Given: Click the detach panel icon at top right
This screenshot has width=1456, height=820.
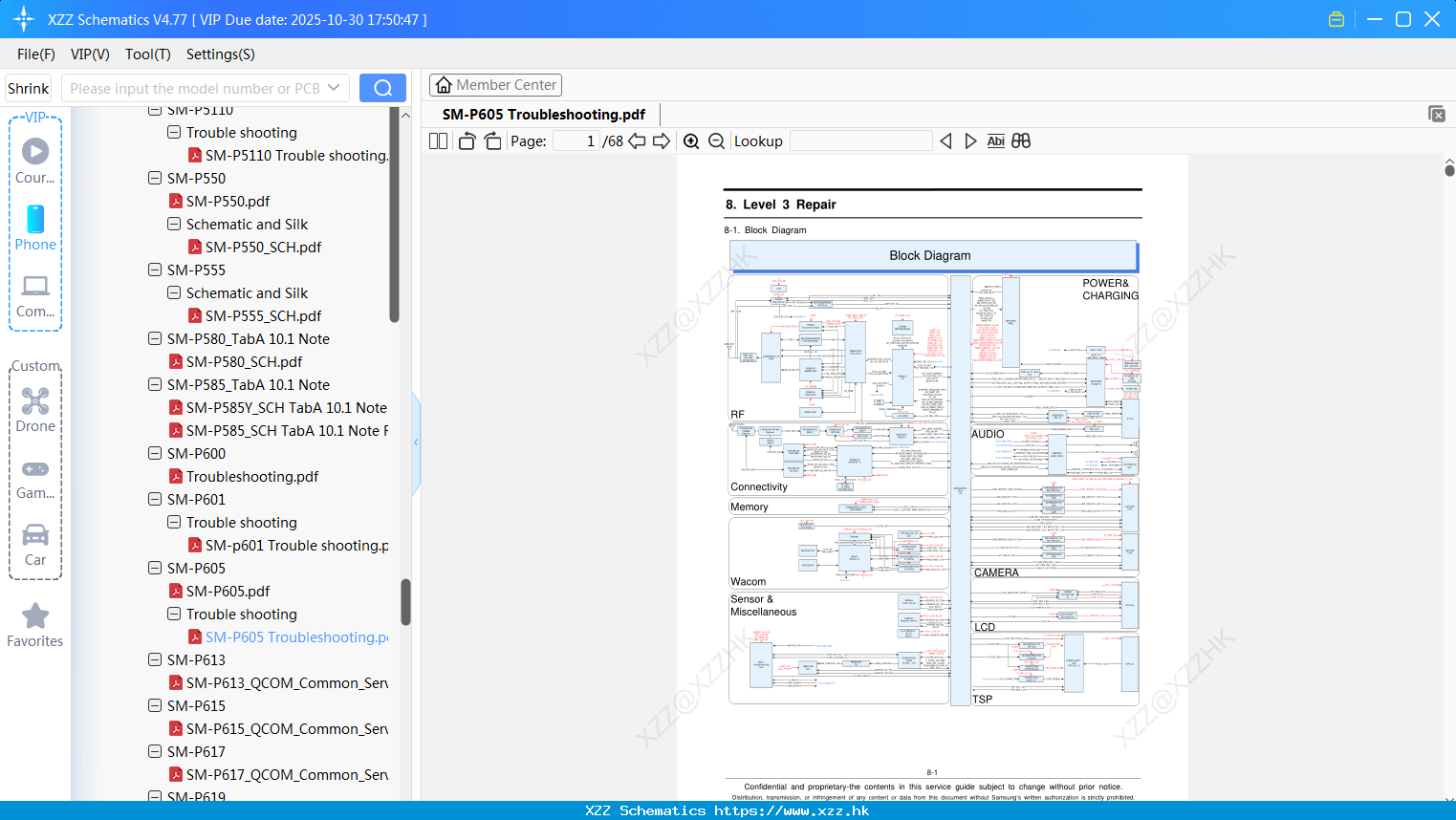Looking at the screenshot, I should click(x=1437, y=114).
